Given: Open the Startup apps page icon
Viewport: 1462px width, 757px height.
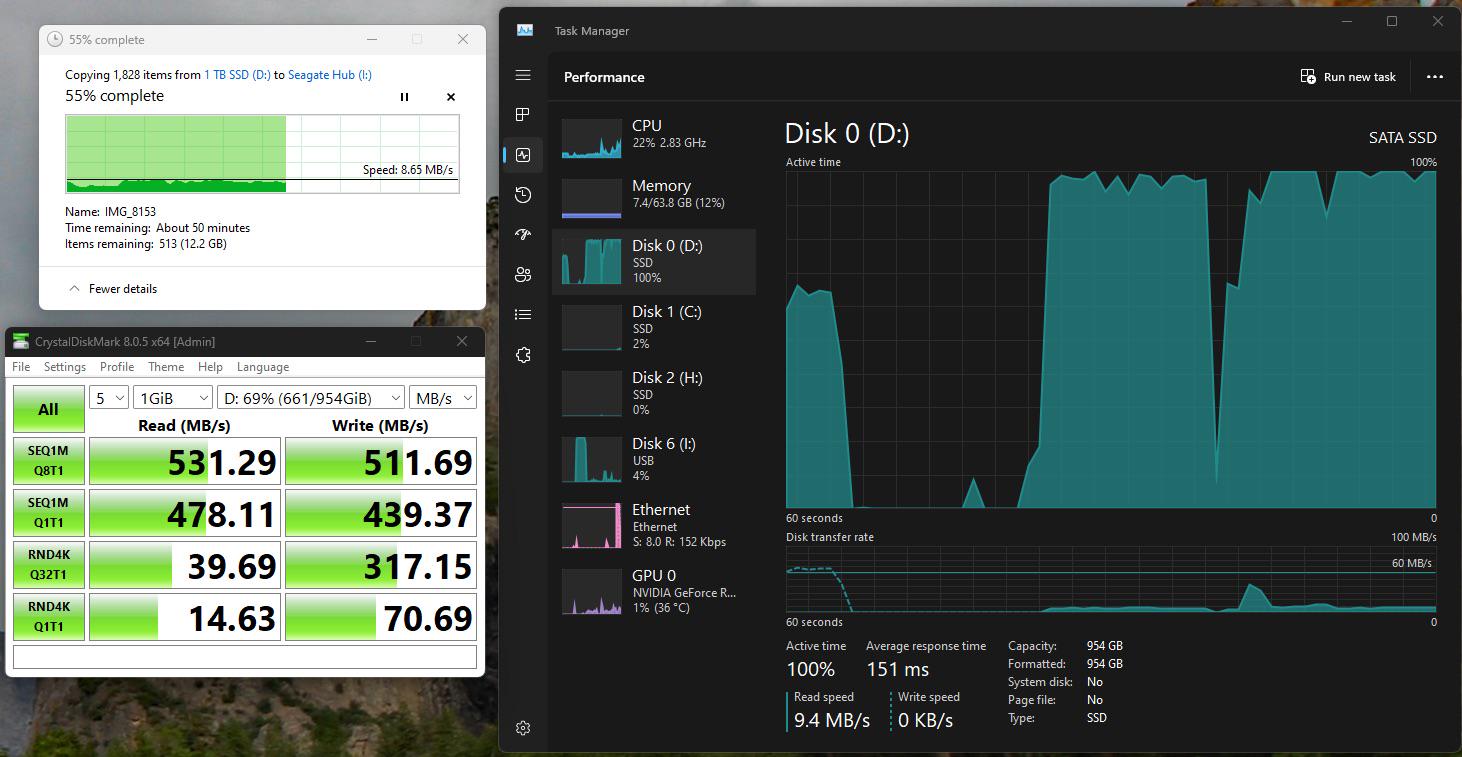Looking at the screenshot, I should (x=523, y=235).
